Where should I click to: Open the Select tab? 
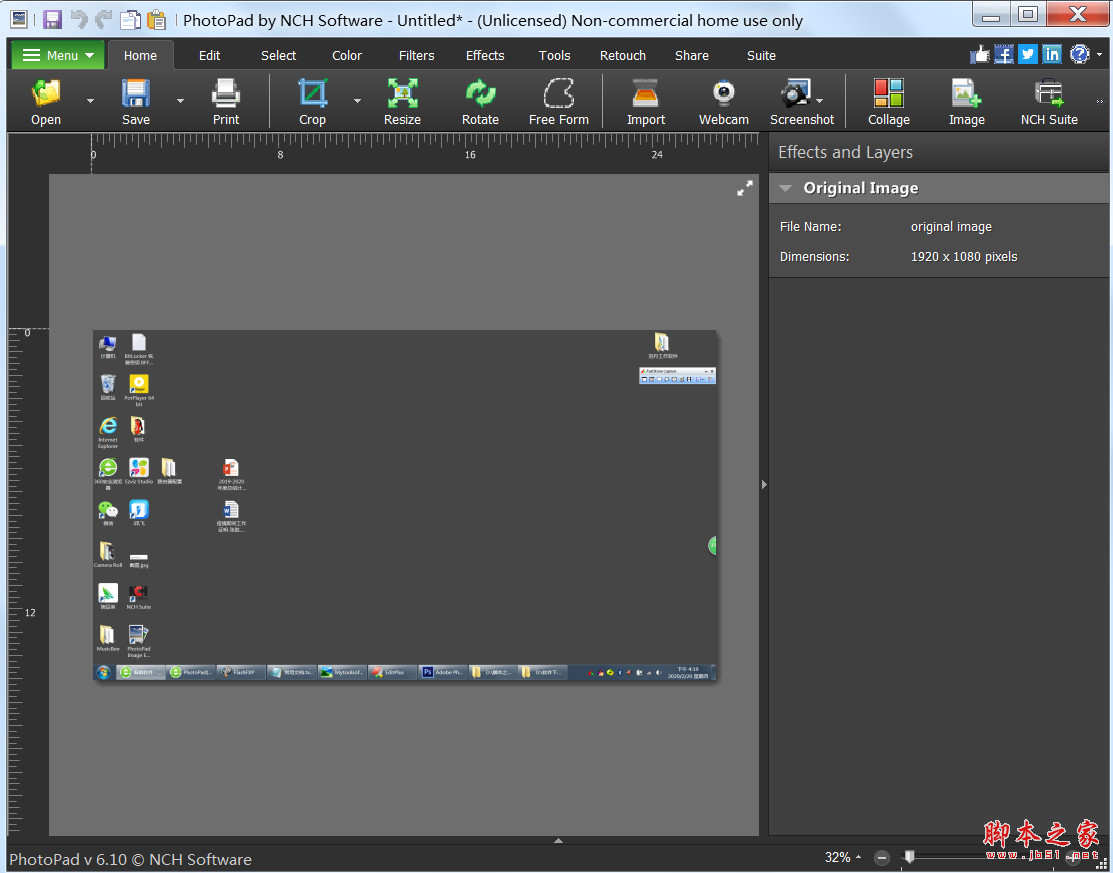pyautogui.click(x=278, y=55)
